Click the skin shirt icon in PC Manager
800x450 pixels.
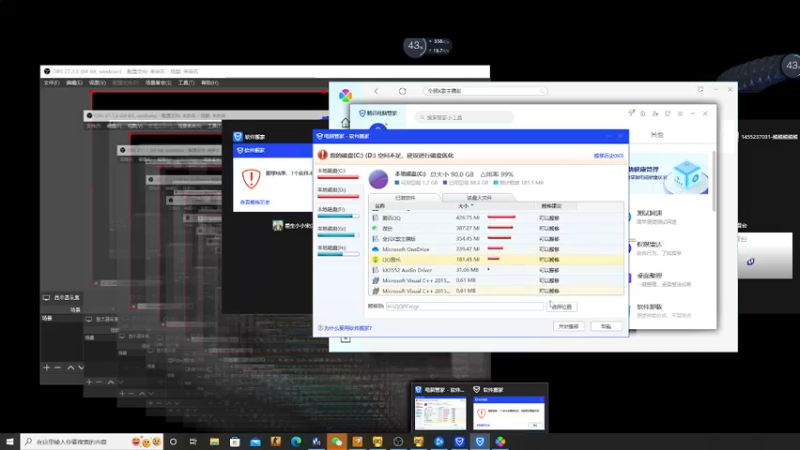tap(667, 113)
